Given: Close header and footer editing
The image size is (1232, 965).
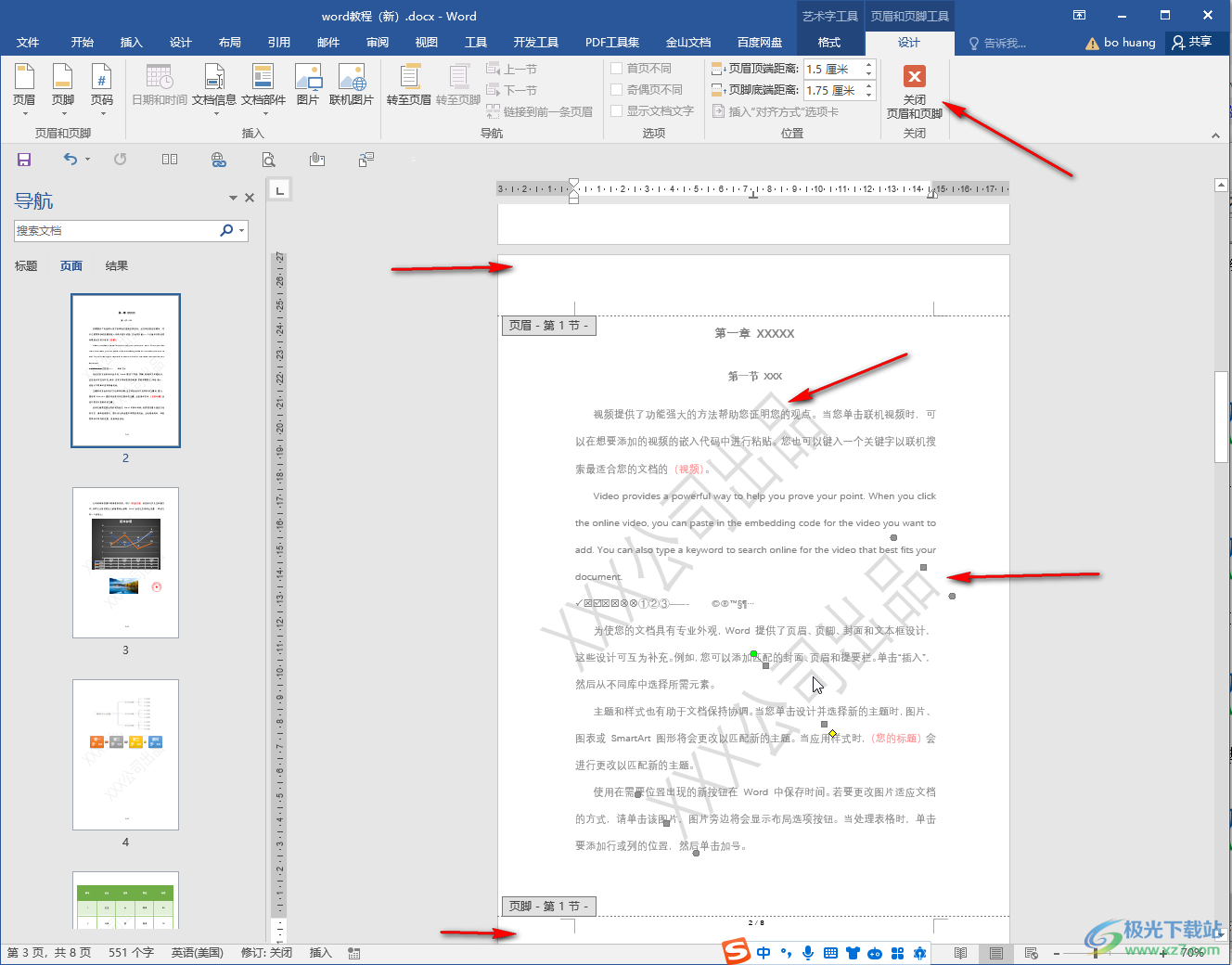Looking at the screenshot, I should coord(915,91).
